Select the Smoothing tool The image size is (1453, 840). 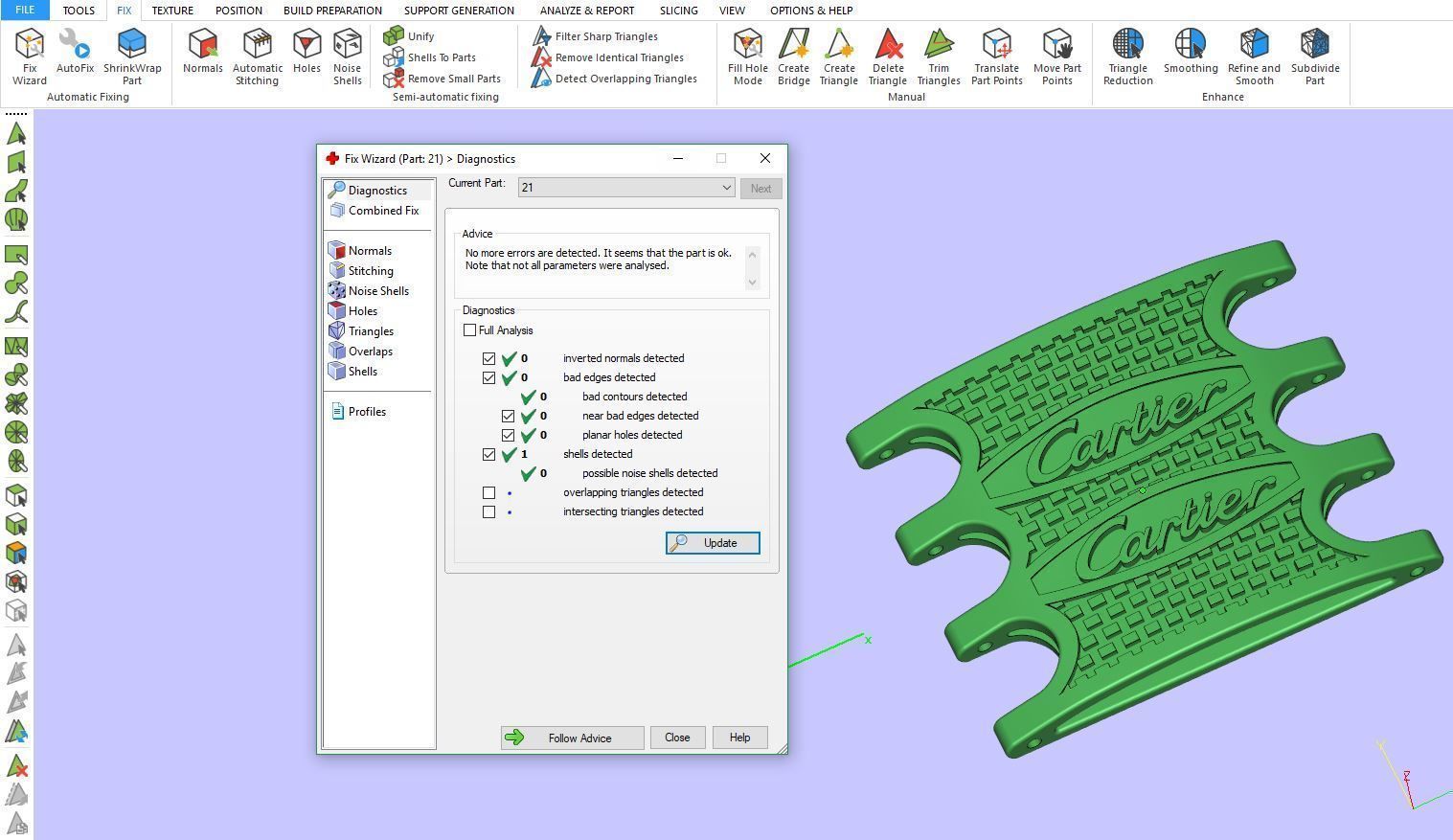coord(1191,51)
